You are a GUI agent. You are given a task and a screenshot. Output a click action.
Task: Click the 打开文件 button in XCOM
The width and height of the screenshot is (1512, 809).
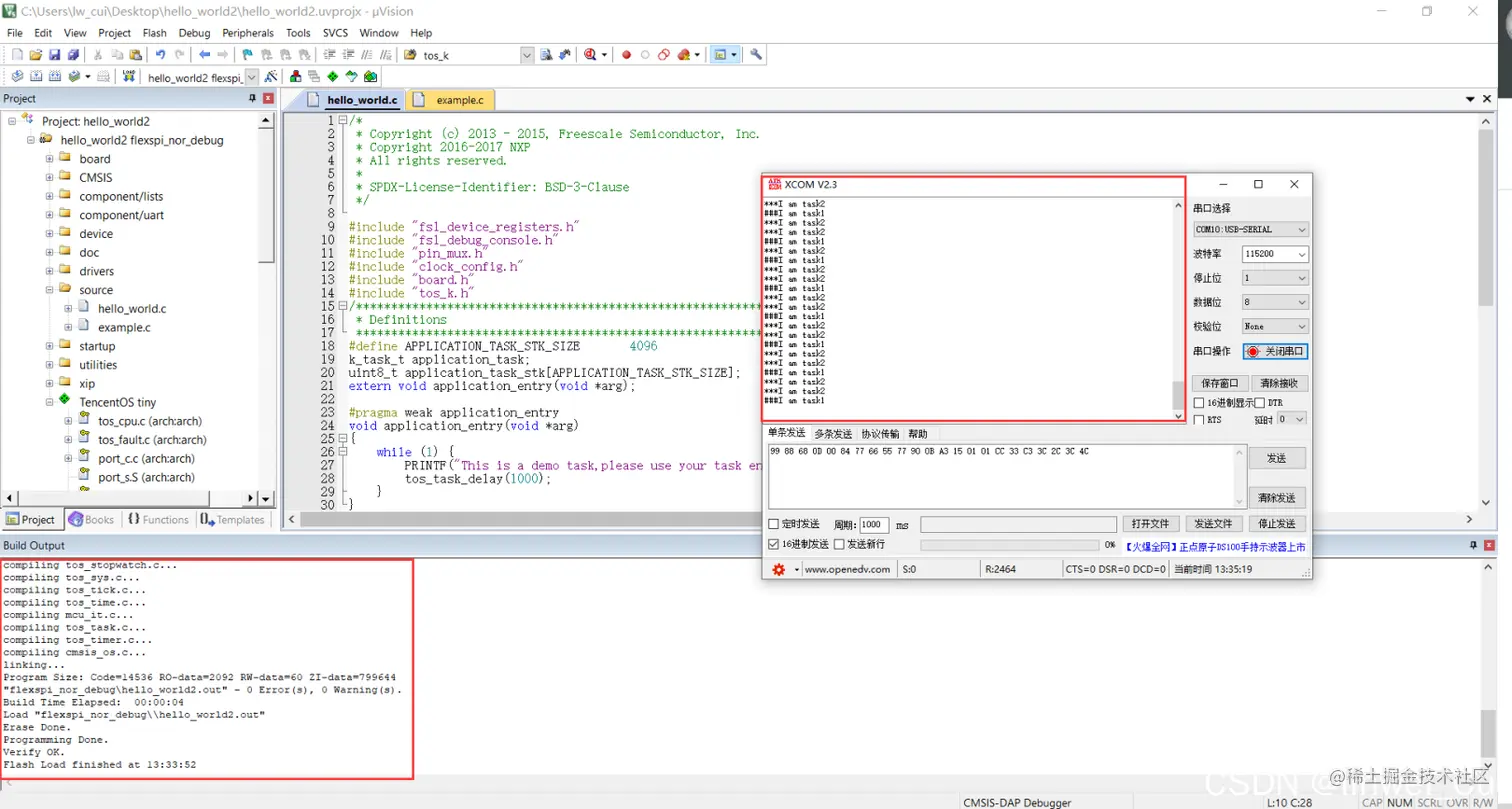1150,524
